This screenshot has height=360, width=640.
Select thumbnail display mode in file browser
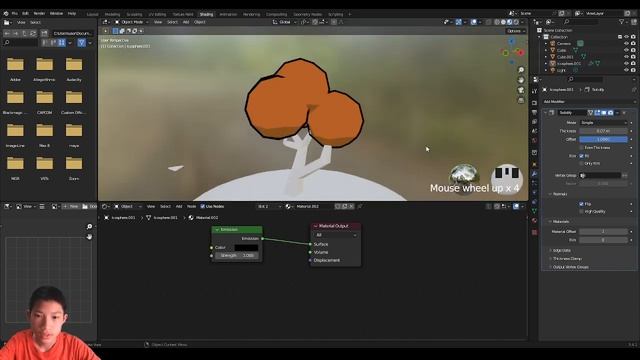click(62, 42)
